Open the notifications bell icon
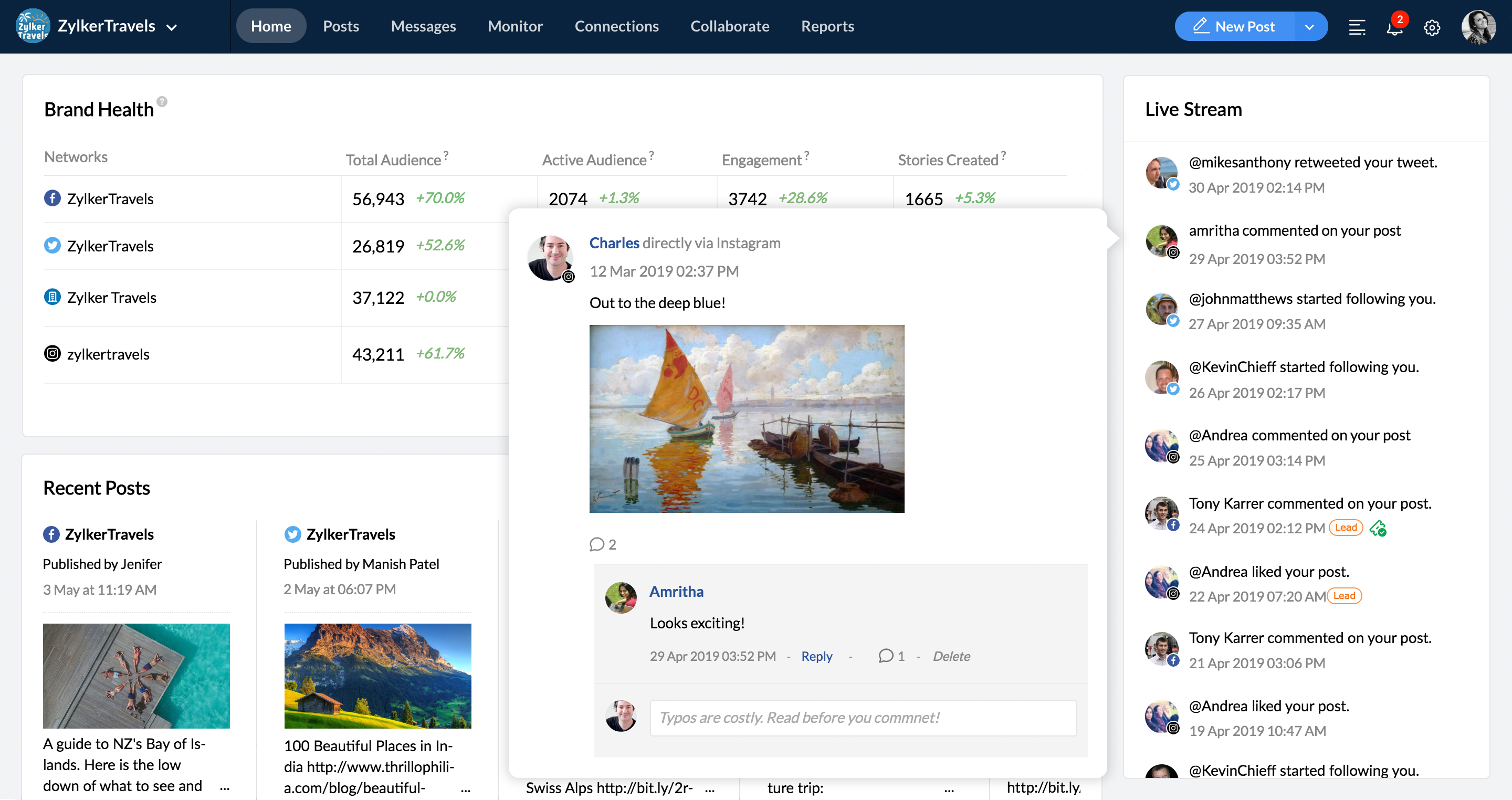1512x800 pixels. point(1394,28)
